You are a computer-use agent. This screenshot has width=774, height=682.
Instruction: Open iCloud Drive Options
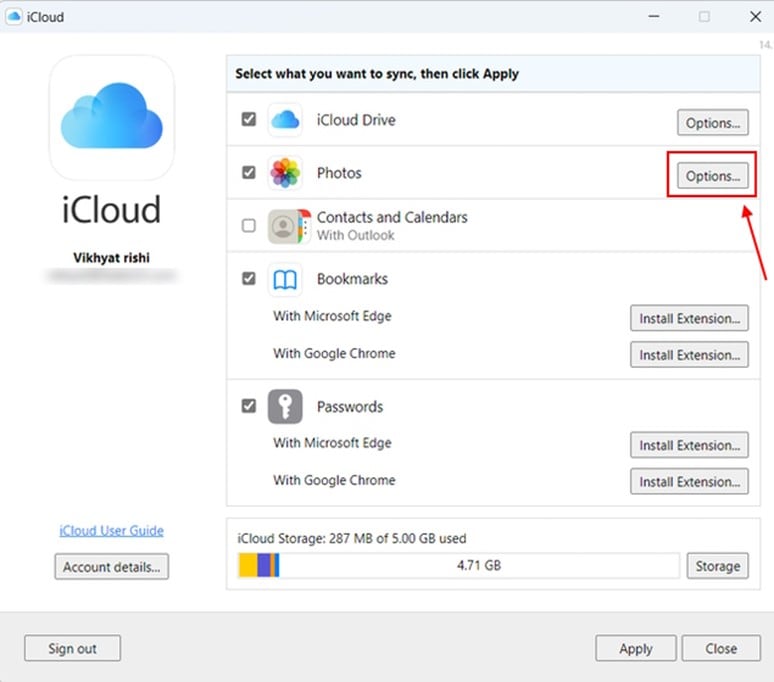click(x=712, y=123)
